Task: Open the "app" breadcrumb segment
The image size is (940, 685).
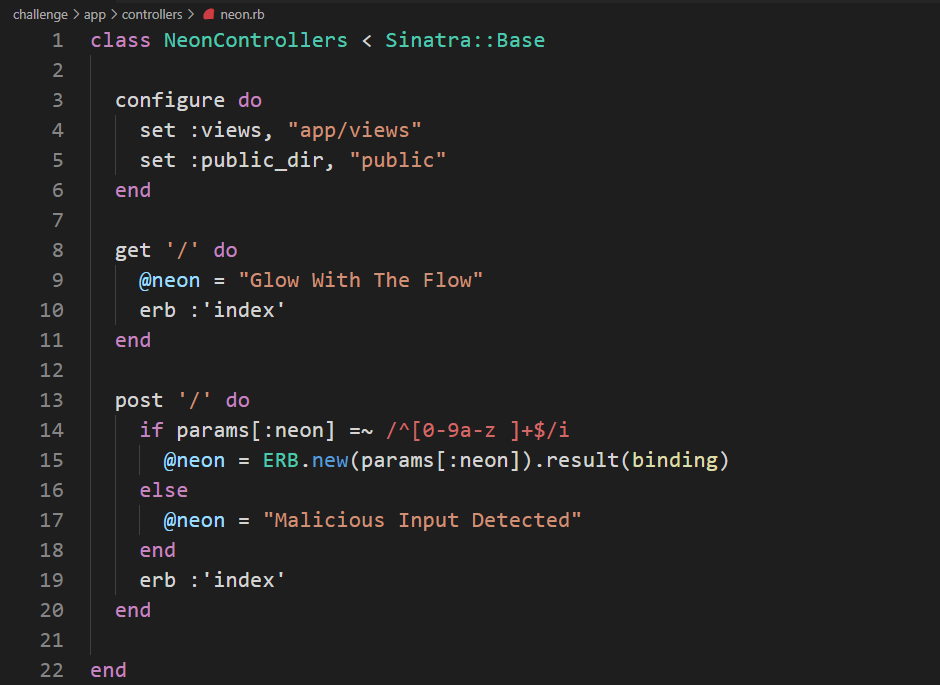Action: click(94, 15)
